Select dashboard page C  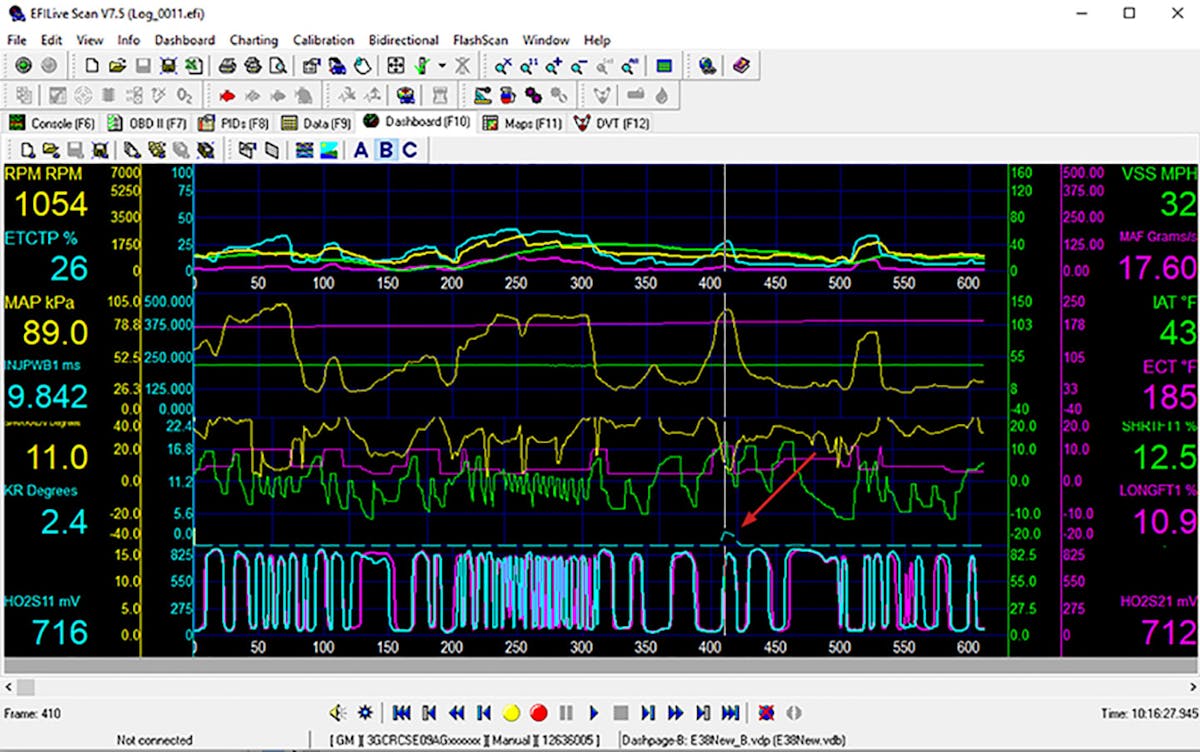pos(409,150)
